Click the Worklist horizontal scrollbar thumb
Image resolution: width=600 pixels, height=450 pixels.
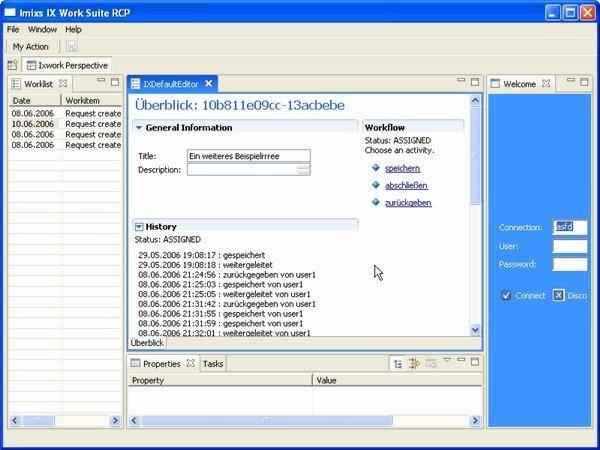click(38, 421)
